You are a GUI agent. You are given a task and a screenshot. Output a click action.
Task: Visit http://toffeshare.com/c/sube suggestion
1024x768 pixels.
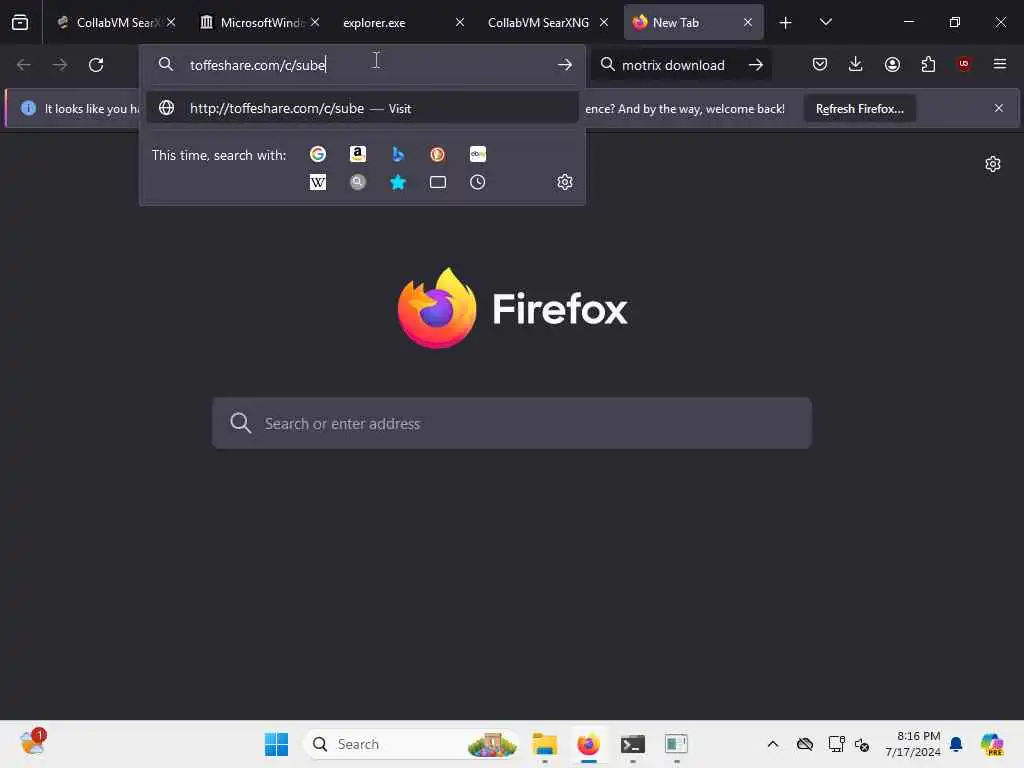(x=362, y=108)
